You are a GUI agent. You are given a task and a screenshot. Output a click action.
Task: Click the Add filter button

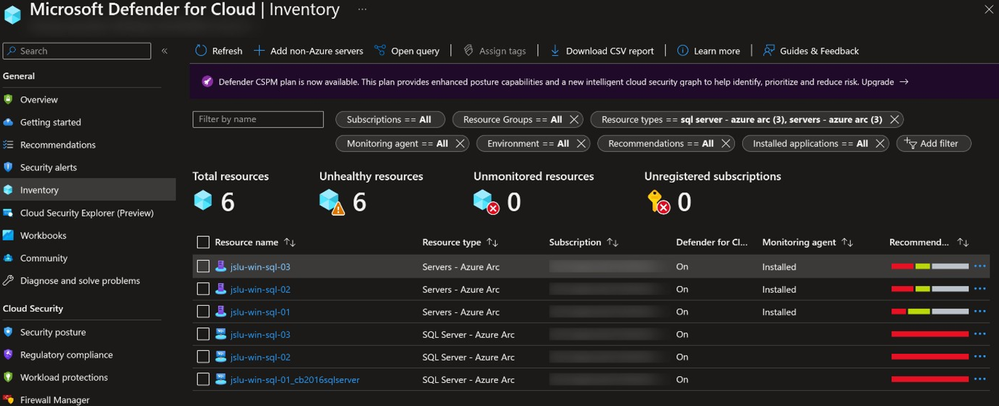933,143
